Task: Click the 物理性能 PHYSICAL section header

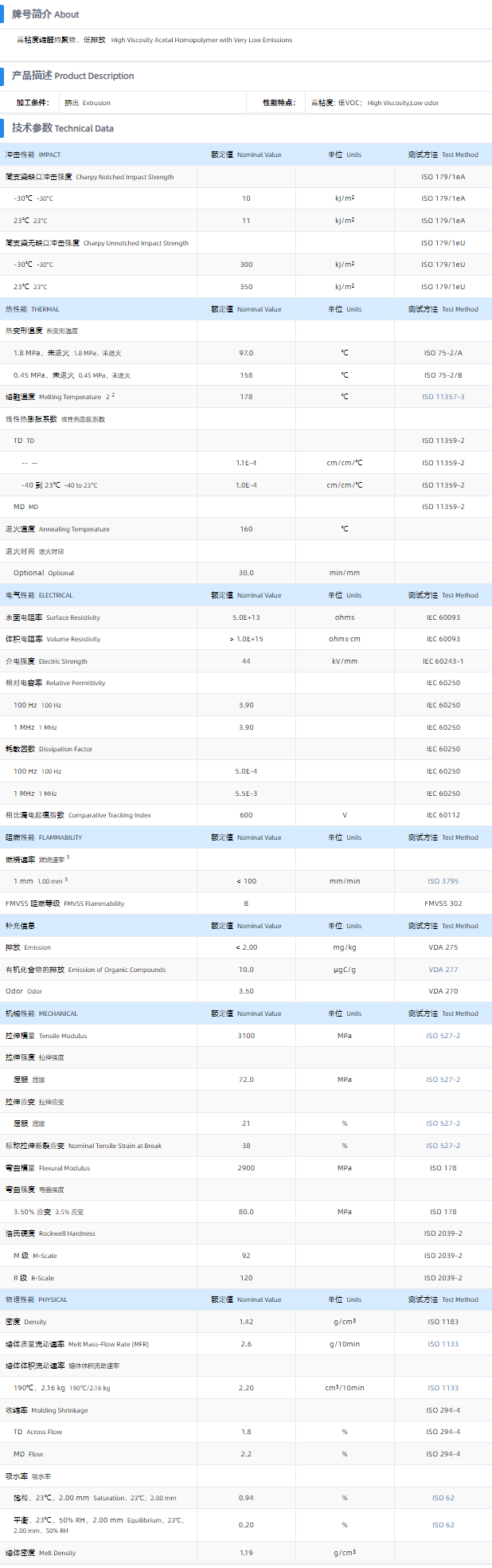Action: [x=37, y=1299]
